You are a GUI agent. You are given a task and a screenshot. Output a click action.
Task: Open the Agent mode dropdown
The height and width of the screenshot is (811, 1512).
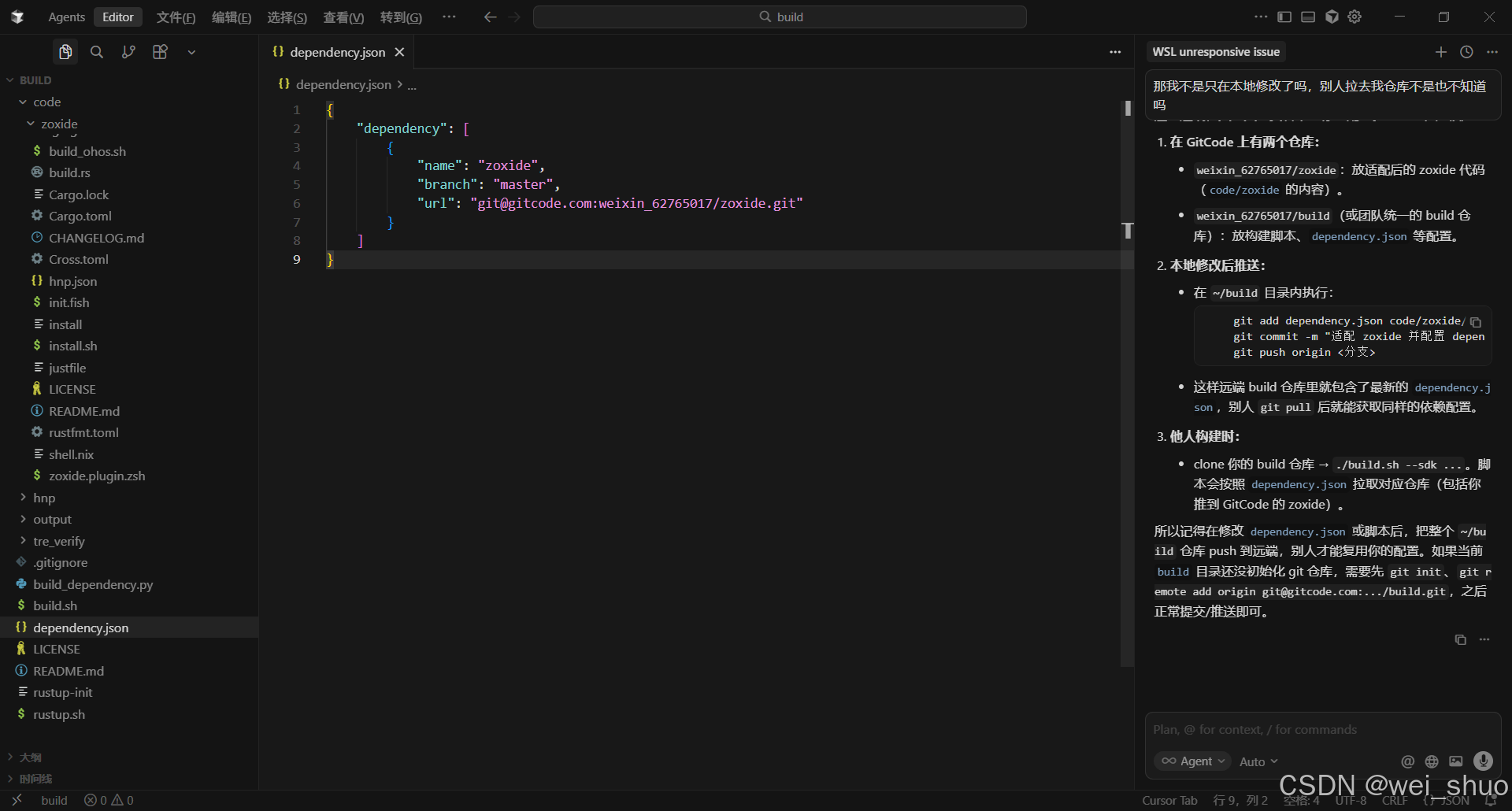click(x=1192, y=761)
